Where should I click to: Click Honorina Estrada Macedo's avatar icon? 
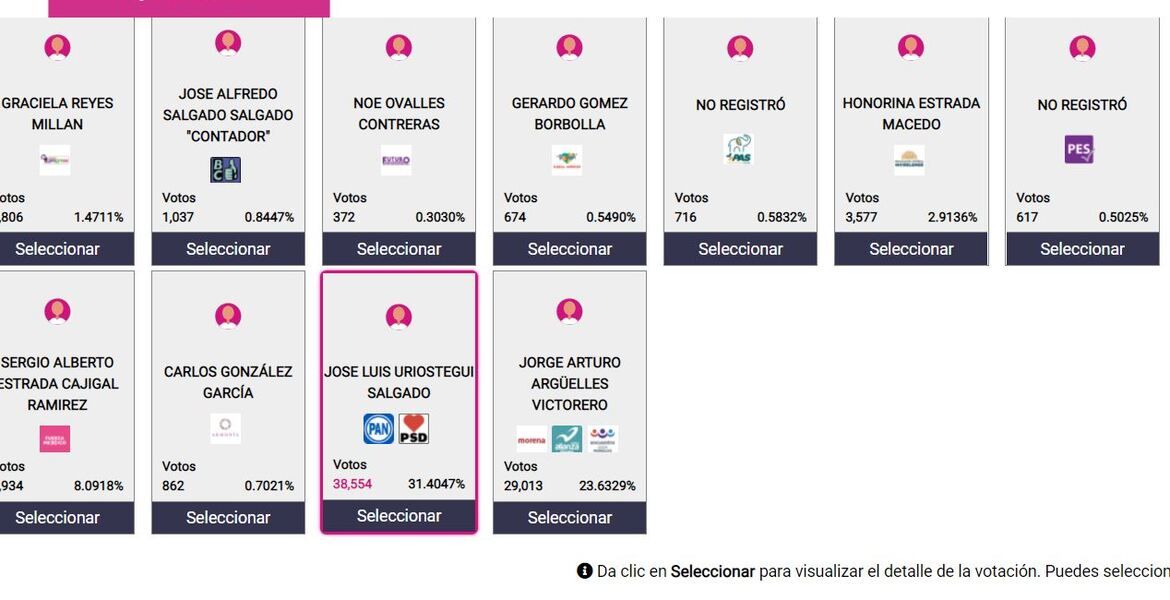pyautogui.click(x=911, y=47)
